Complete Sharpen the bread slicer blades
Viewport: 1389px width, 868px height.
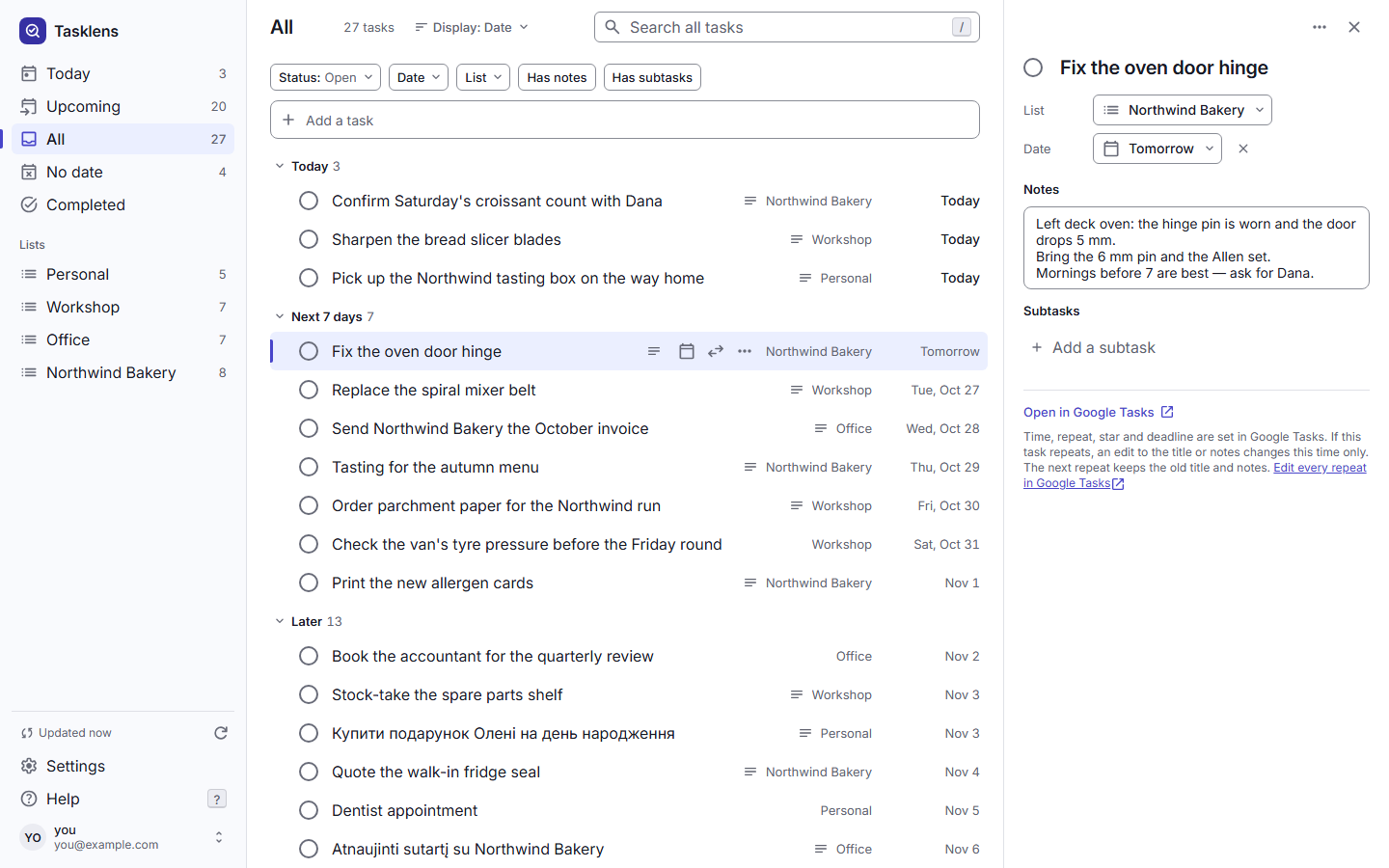[309, 239]
